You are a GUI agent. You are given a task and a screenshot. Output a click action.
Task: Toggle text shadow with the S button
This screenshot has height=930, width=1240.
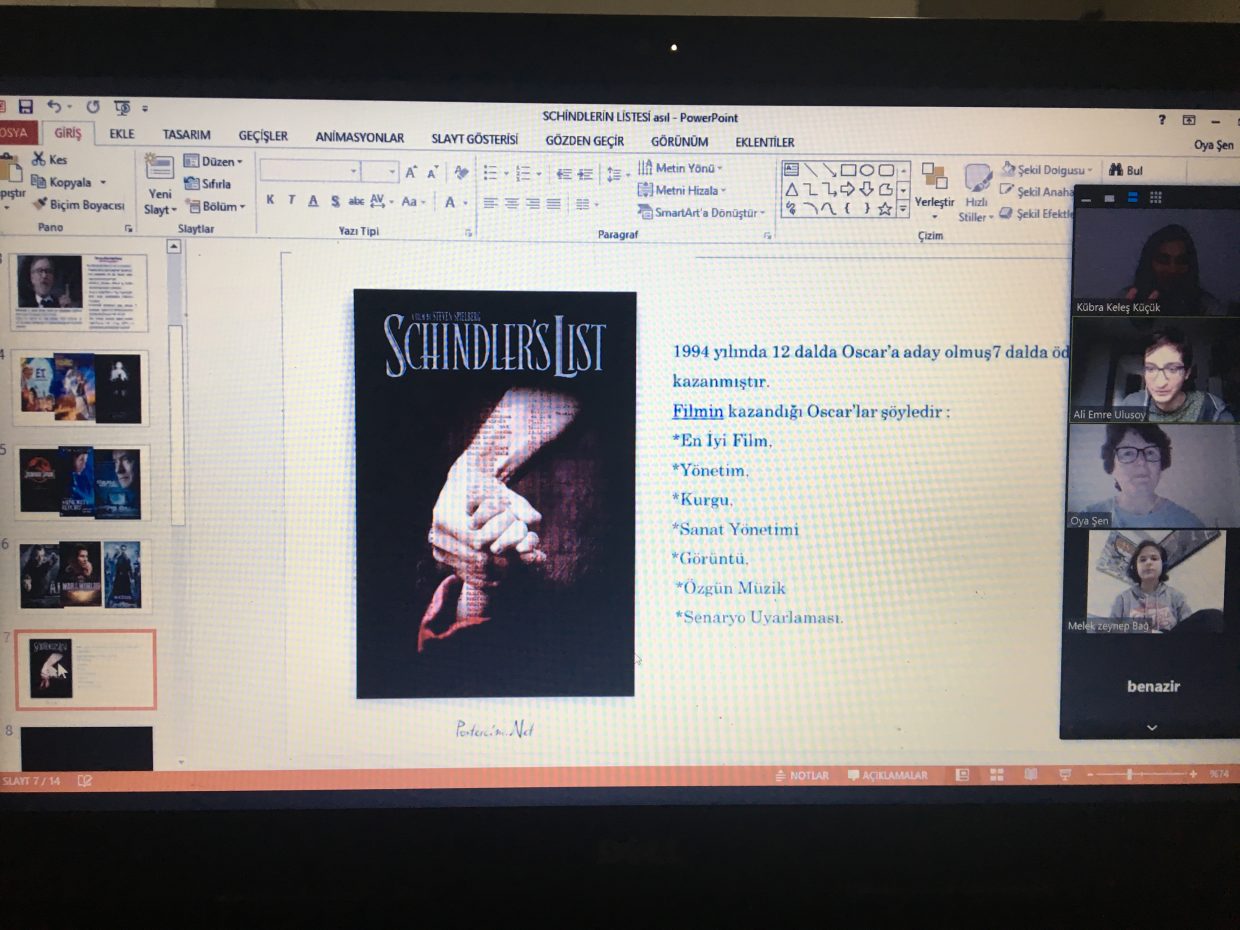334,201
